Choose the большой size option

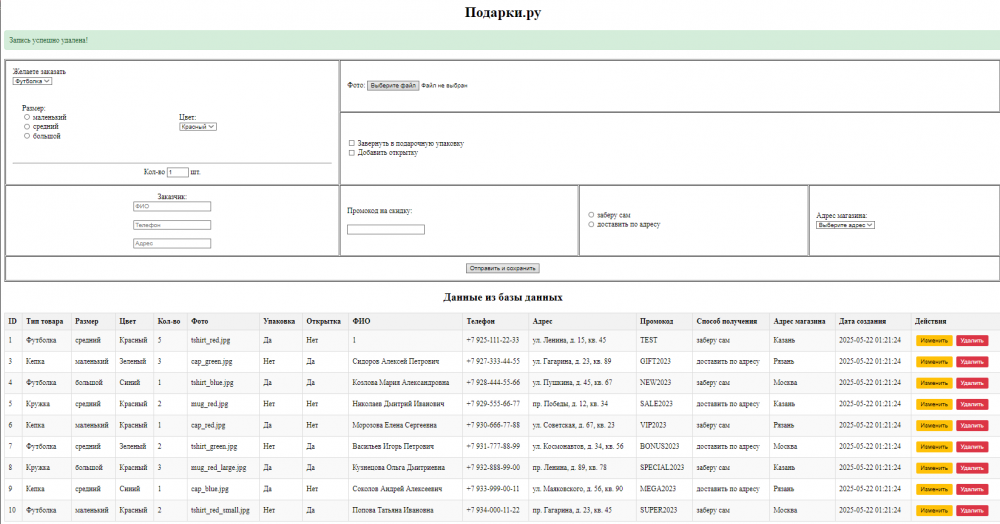[27, 136]
